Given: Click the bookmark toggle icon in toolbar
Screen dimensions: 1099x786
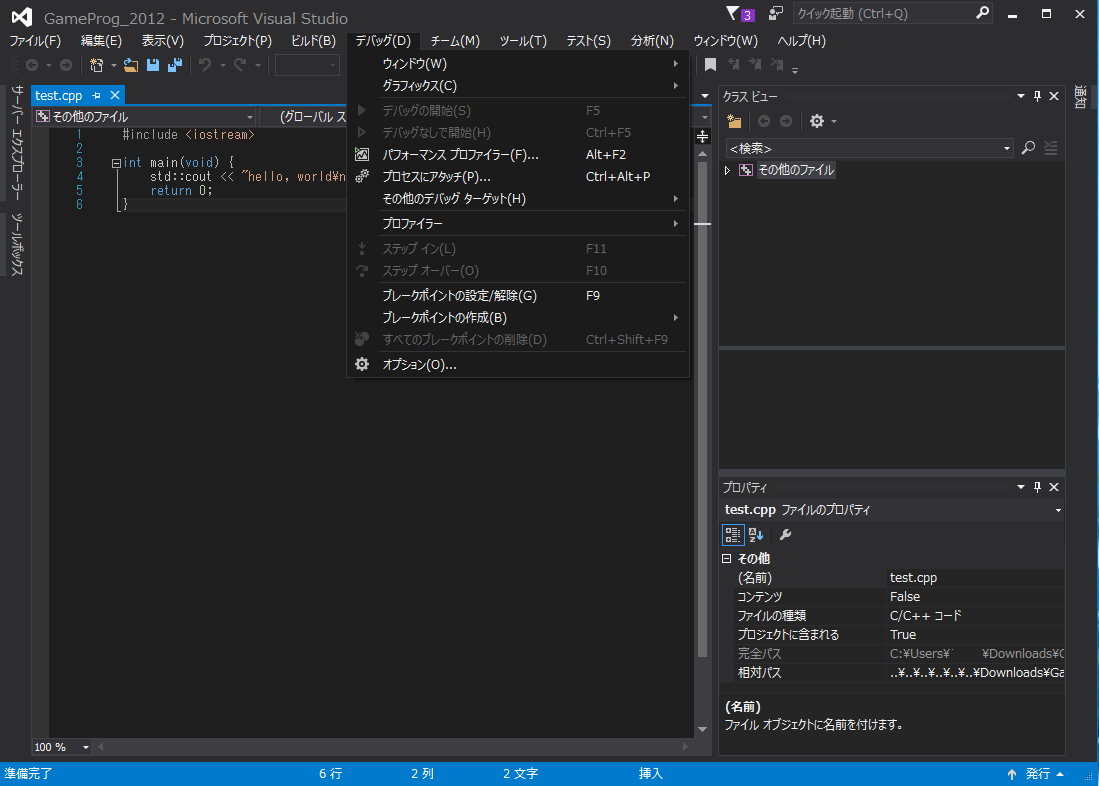Looking at the screenshot, I should point(710,65).
